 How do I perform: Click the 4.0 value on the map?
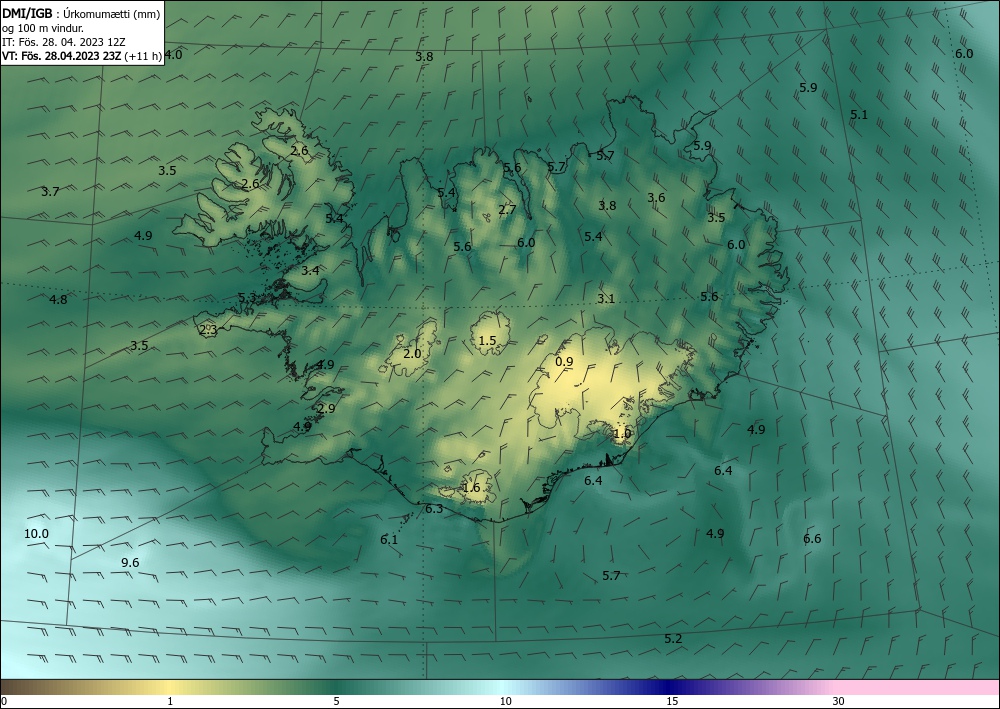click(173, 55)
